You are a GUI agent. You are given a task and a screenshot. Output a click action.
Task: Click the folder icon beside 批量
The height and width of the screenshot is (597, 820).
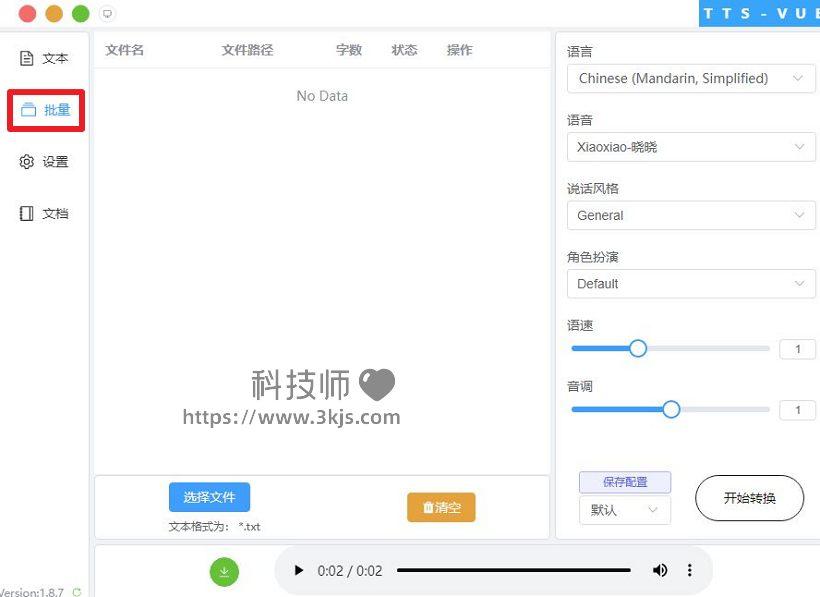click(x=28, y=110)
